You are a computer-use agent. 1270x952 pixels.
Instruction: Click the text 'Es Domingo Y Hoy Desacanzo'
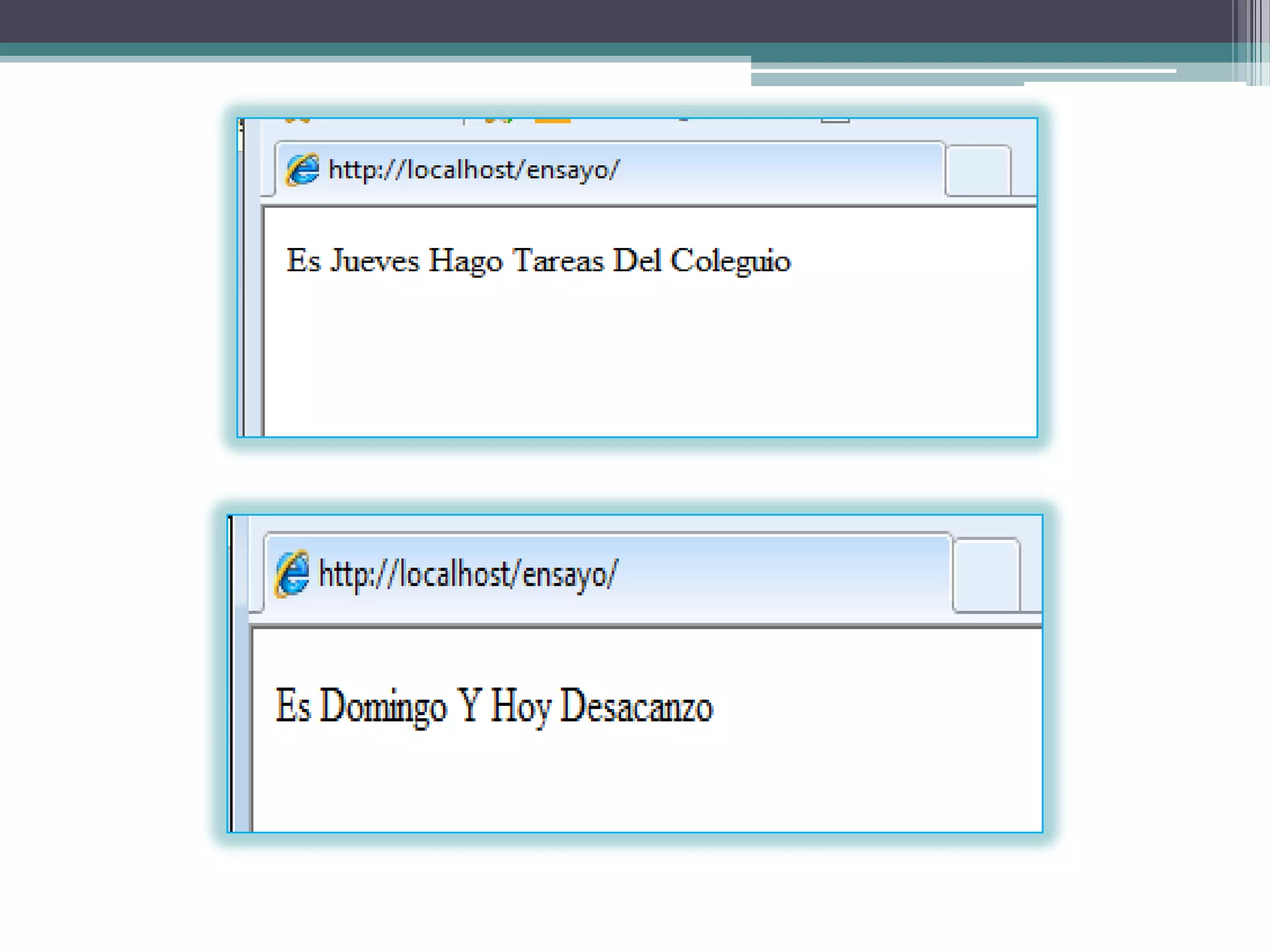494,707
